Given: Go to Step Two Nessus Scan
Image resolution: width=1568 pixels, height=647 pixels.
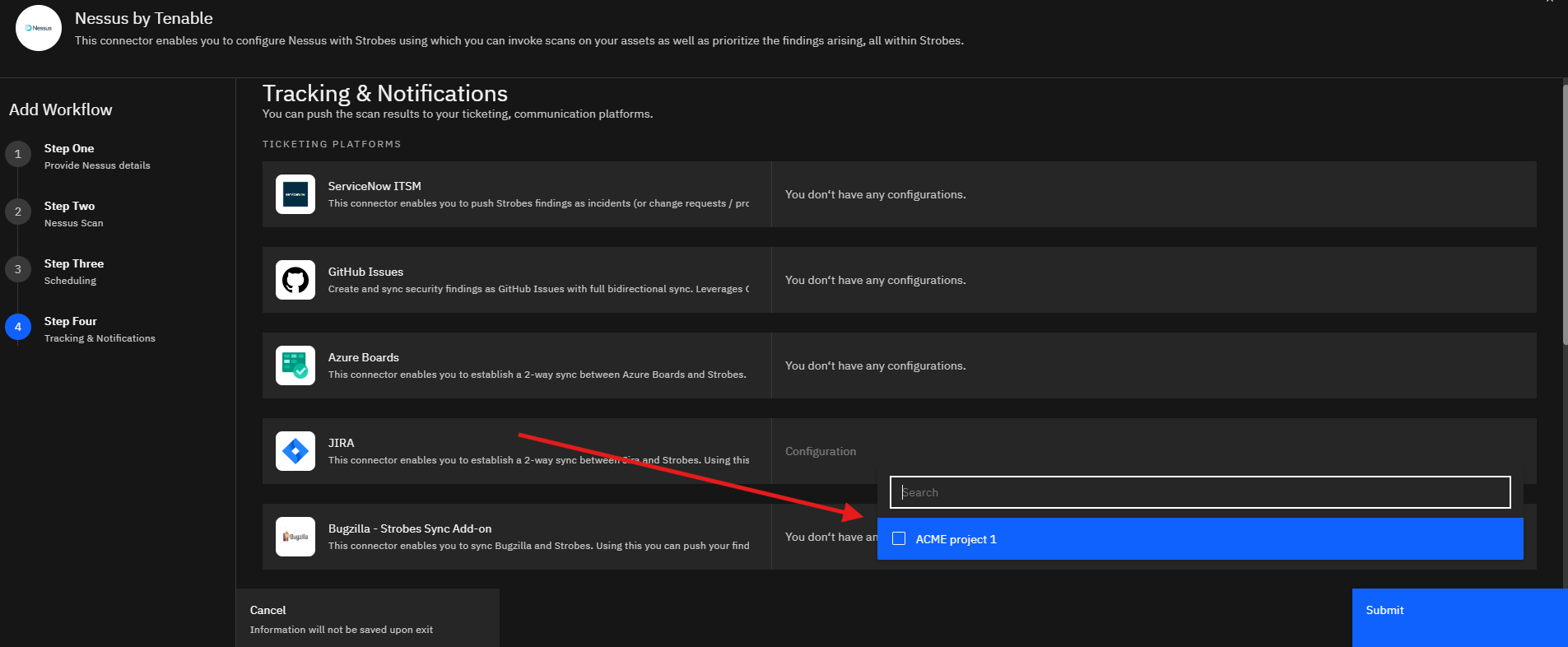Looking at the screenshot, I should 74,214.
